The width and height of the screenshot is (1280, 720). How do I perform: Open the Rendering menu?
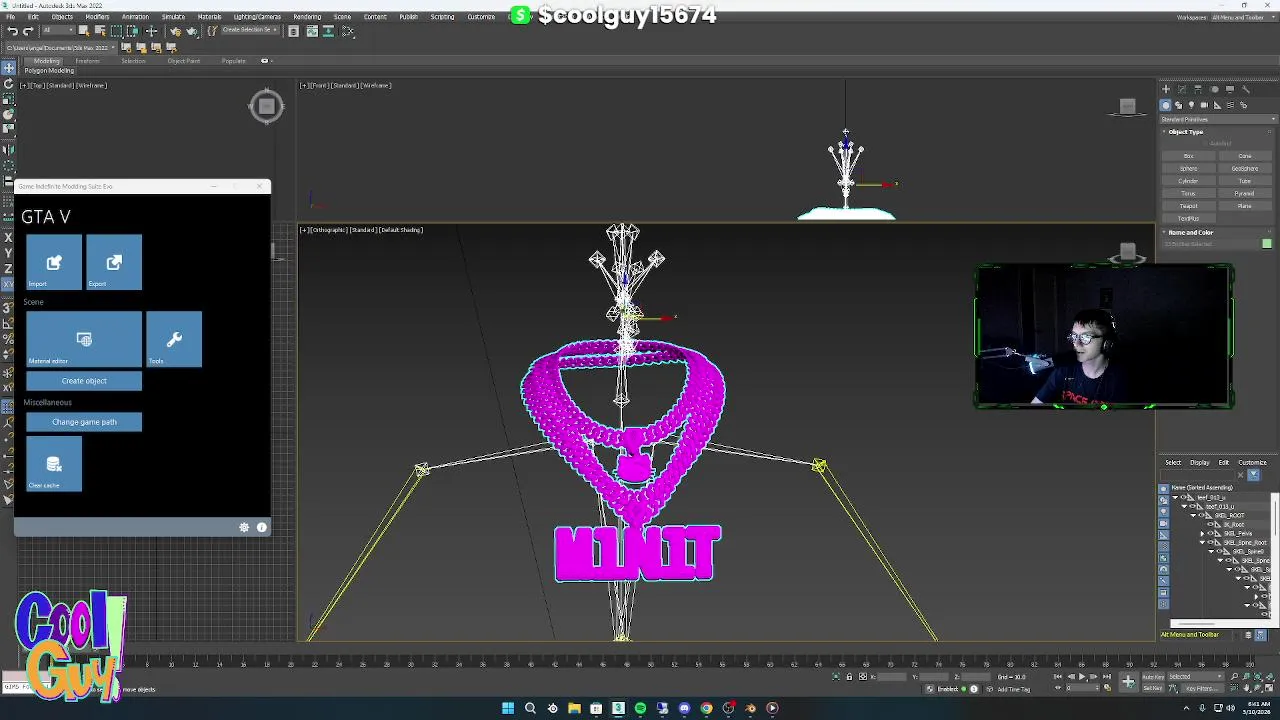pyautogui.click(x=307, y=17)
